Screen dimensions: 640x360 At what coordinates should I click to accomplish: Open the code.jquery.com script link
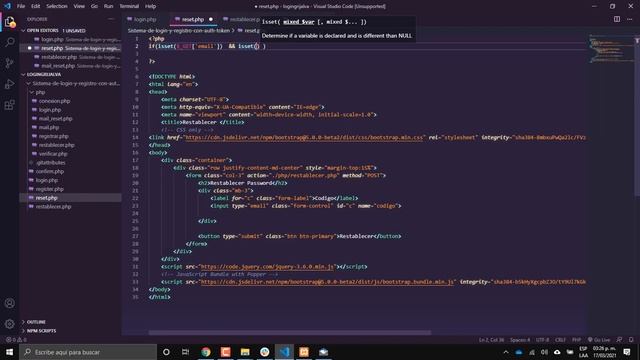tap(267, 267)
